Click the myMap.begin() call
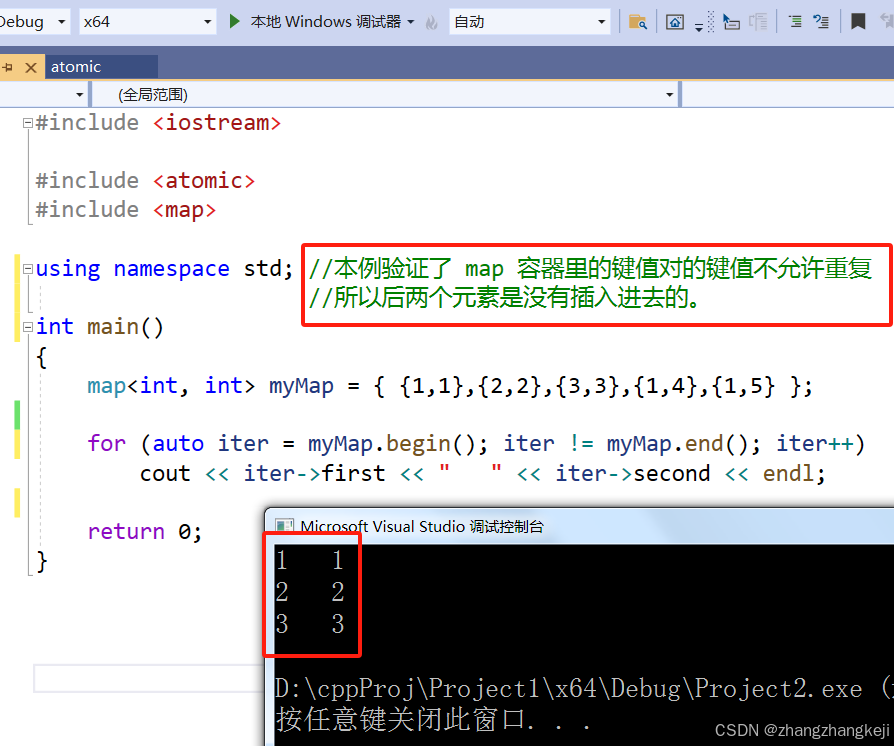Screen dimensions: 894x746 click(x=397, y=444)
